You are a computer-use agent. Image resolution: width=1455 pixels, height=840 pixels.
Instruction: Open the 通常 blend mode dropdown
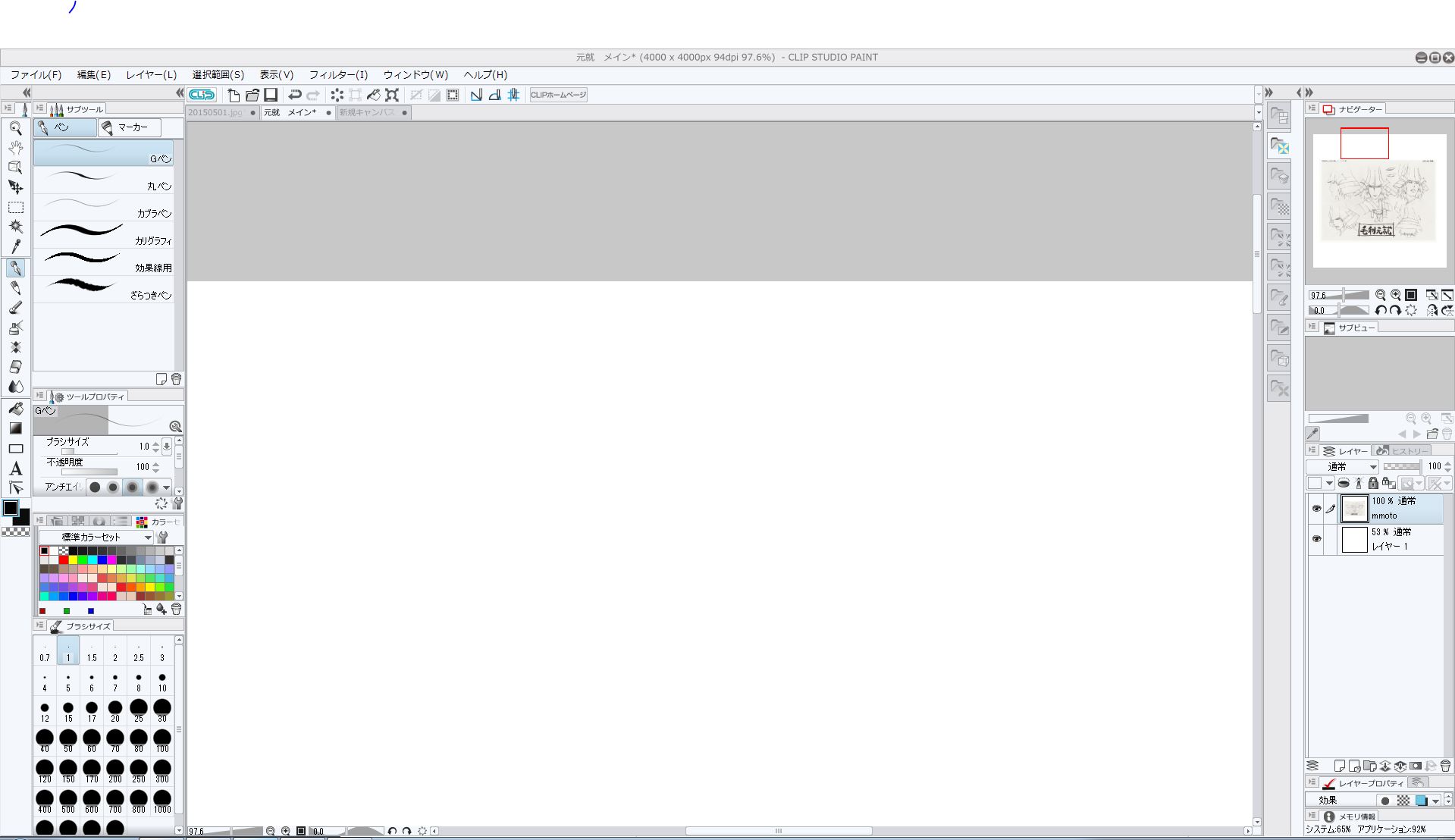pos(1342,467)
